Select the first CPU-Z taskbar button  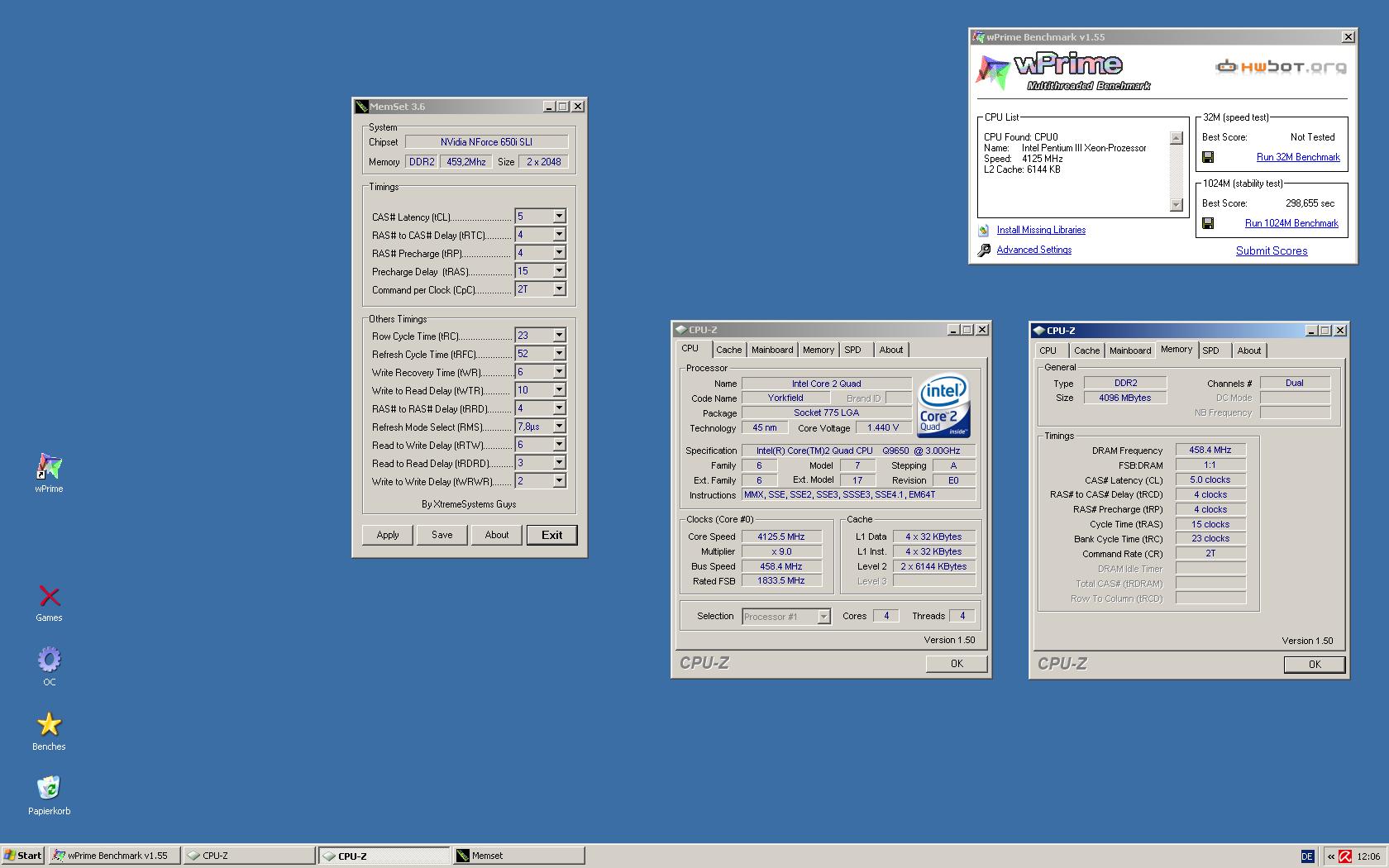[249, 856]
